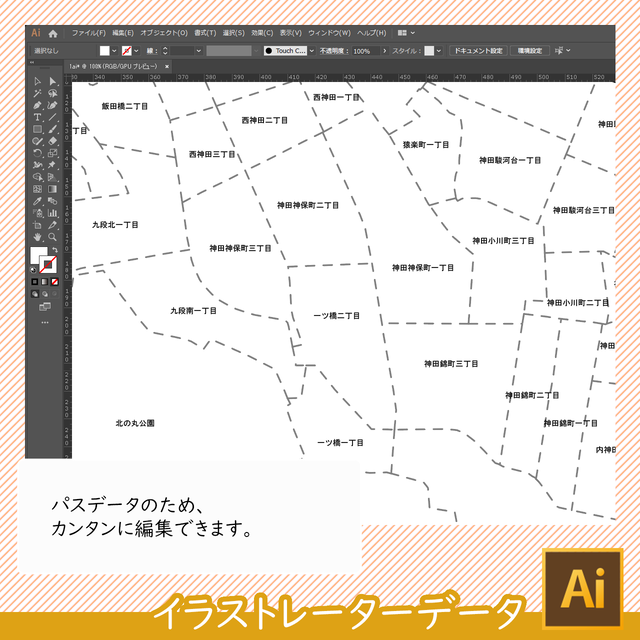
Task: Choose the Curvature tool
Action: (52, 105)
